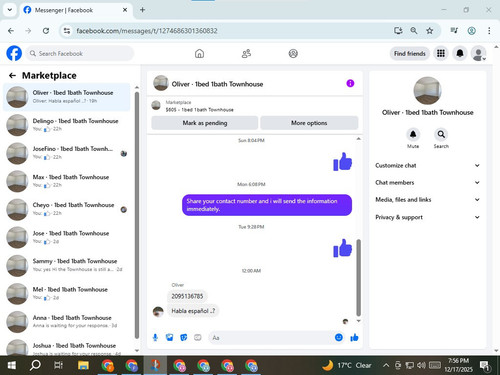Record a voice clip with microphone icon
The width and height of the screenshot is (500, 375).
(x=155, y=338)
